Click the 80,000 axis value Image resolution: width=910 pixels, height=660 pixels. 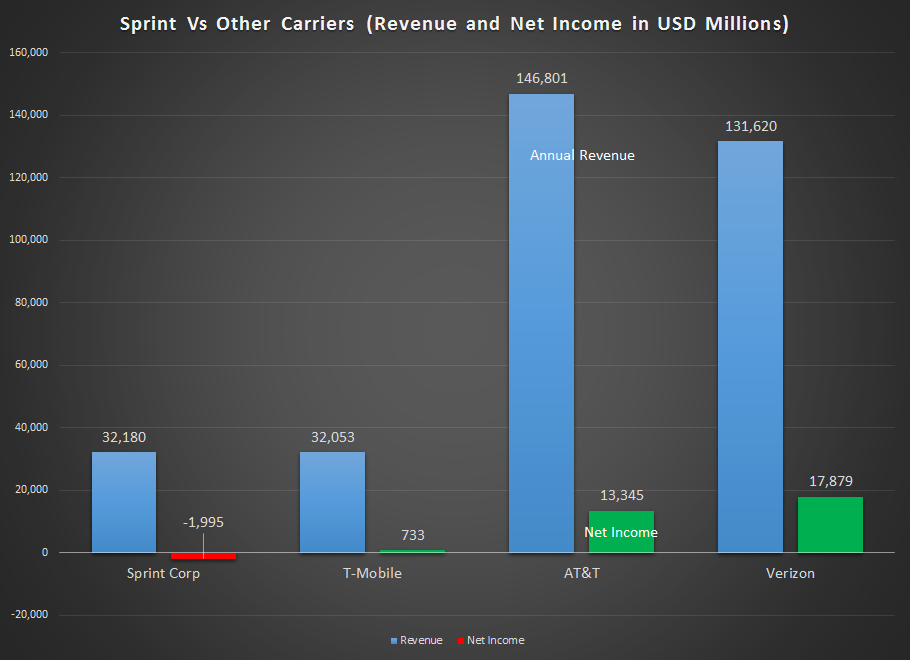pyautogui.click(x=31, y=302)
